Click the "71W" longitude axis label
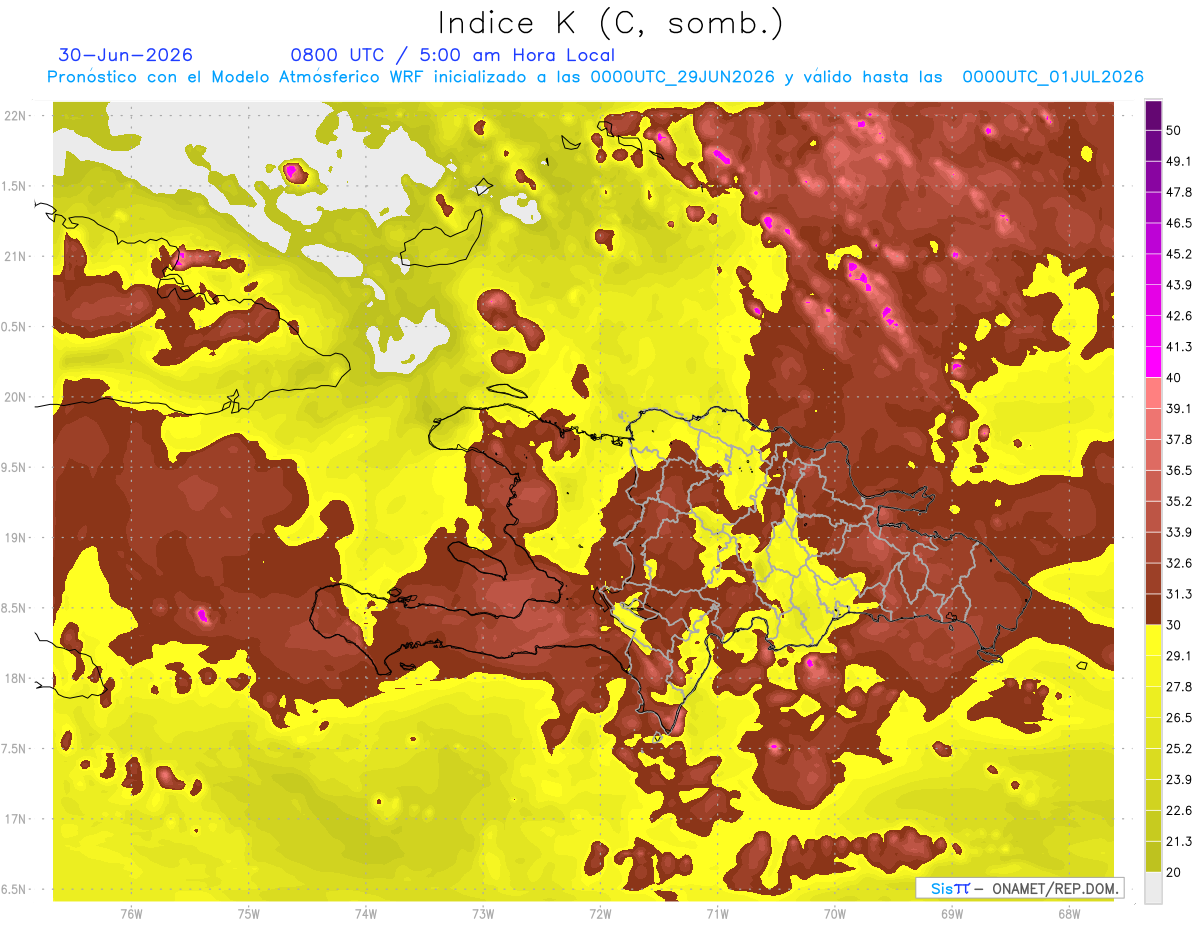Viewport: 1200px width, 927px height. (x=717, y=914)
